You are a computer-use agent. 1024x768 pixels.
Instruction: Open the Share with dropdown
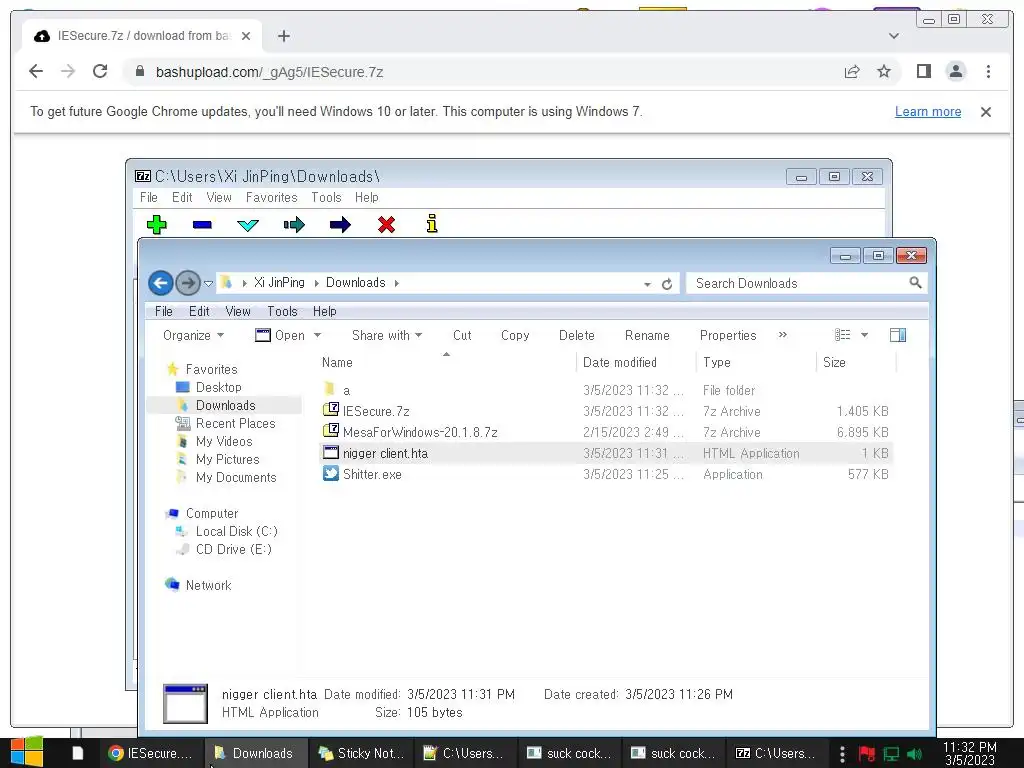click(387, 335)
